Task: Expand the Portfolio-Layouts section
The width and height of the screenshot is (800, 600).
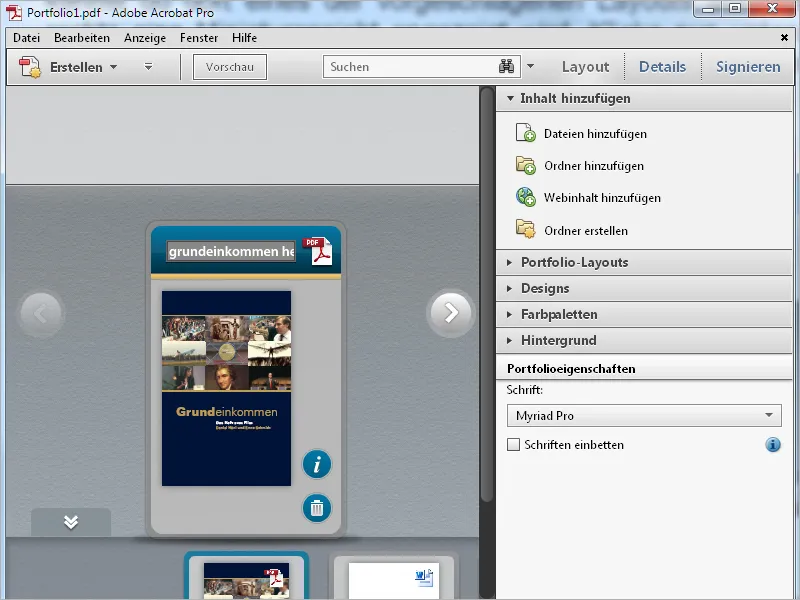Action: [x=644, y=262]
